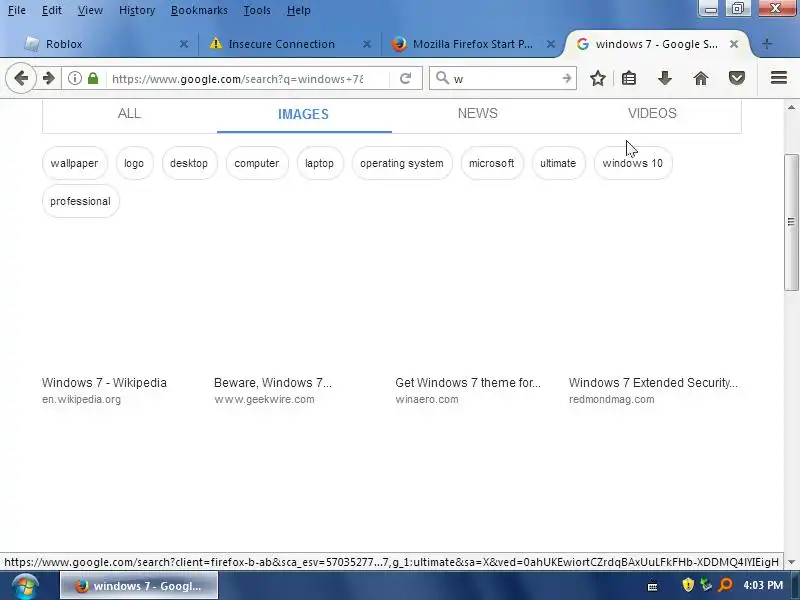Switch to the VIDEOS results tab

(652, 113)
